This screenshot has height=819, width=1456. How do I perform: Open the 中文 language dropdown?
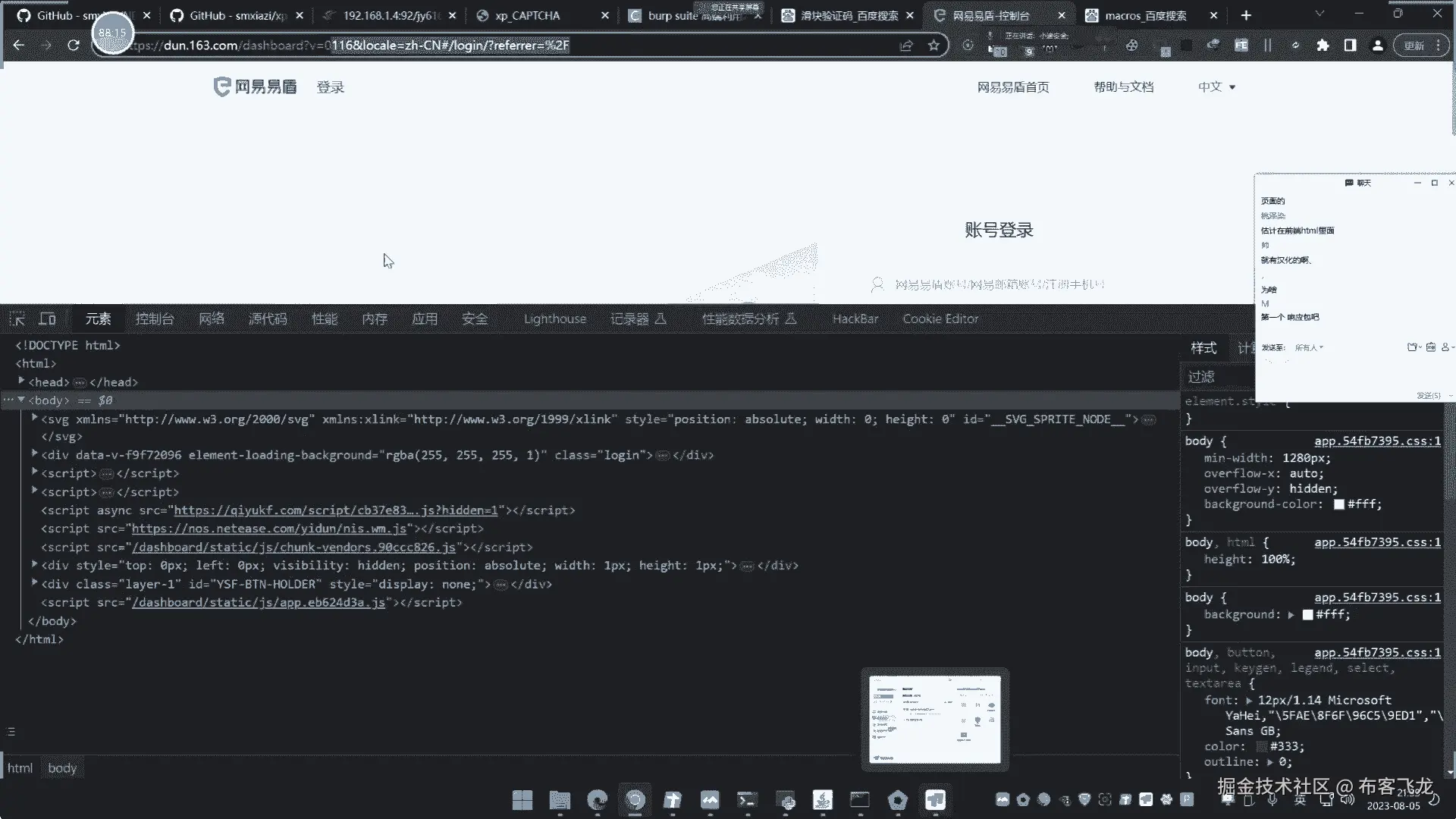point(1216,87)
